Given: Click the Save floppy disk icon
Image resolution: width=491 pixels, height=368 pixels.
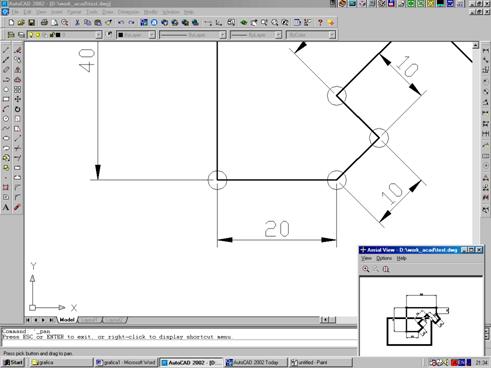Looking at the screenshot, I should 31,23.
